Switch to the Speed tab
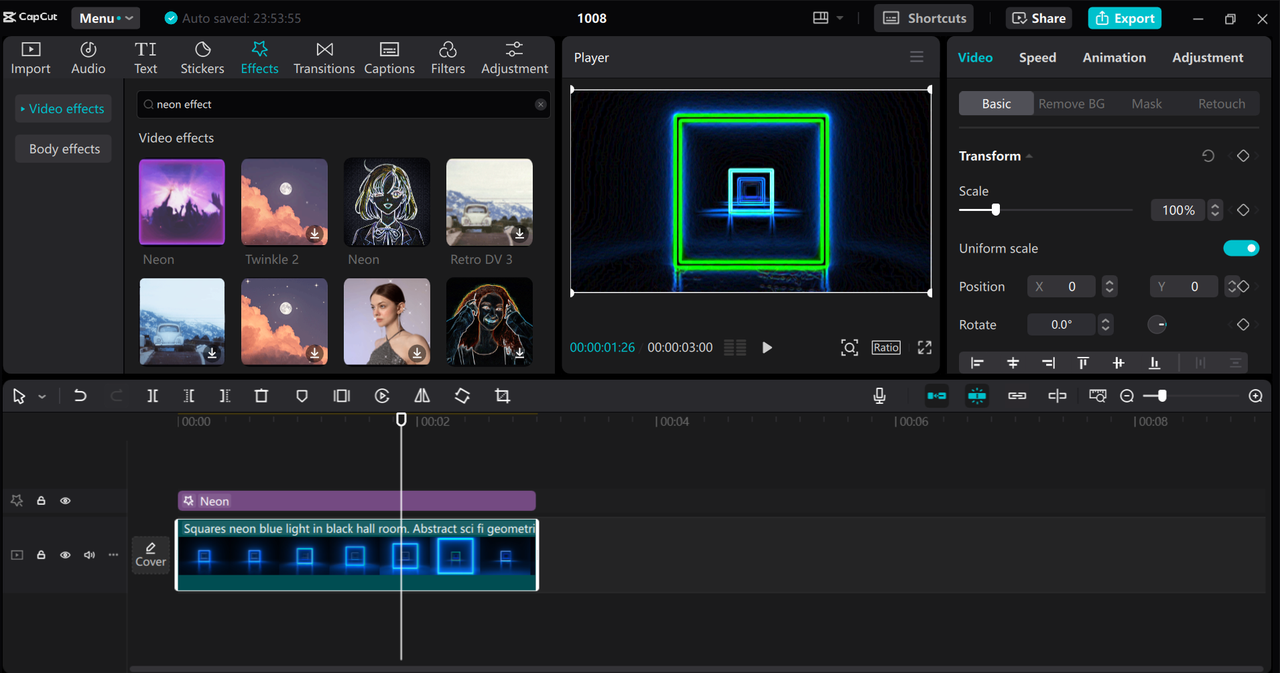 click(1037, 57)
